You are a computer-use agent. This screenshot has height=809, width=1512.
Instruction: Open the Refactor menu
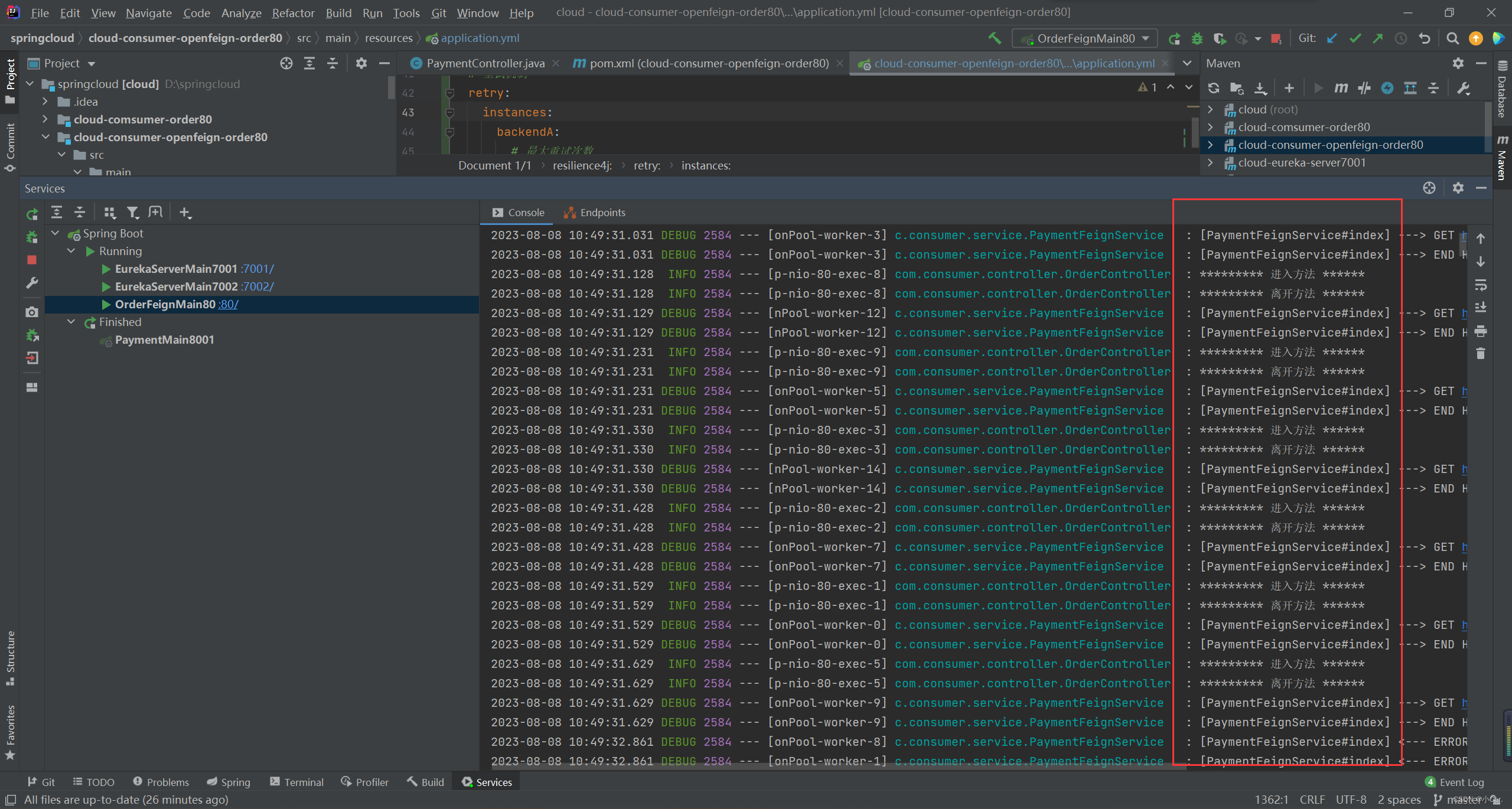[x=293, y=12]
